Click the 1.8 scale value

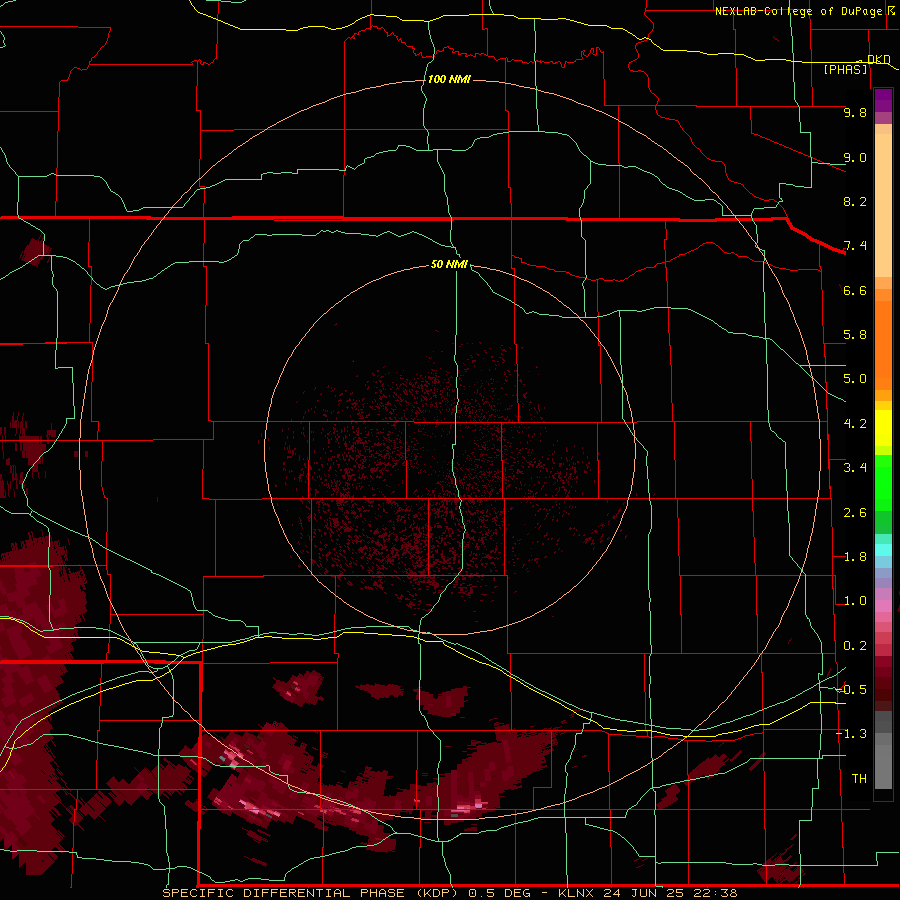point(855,557)
